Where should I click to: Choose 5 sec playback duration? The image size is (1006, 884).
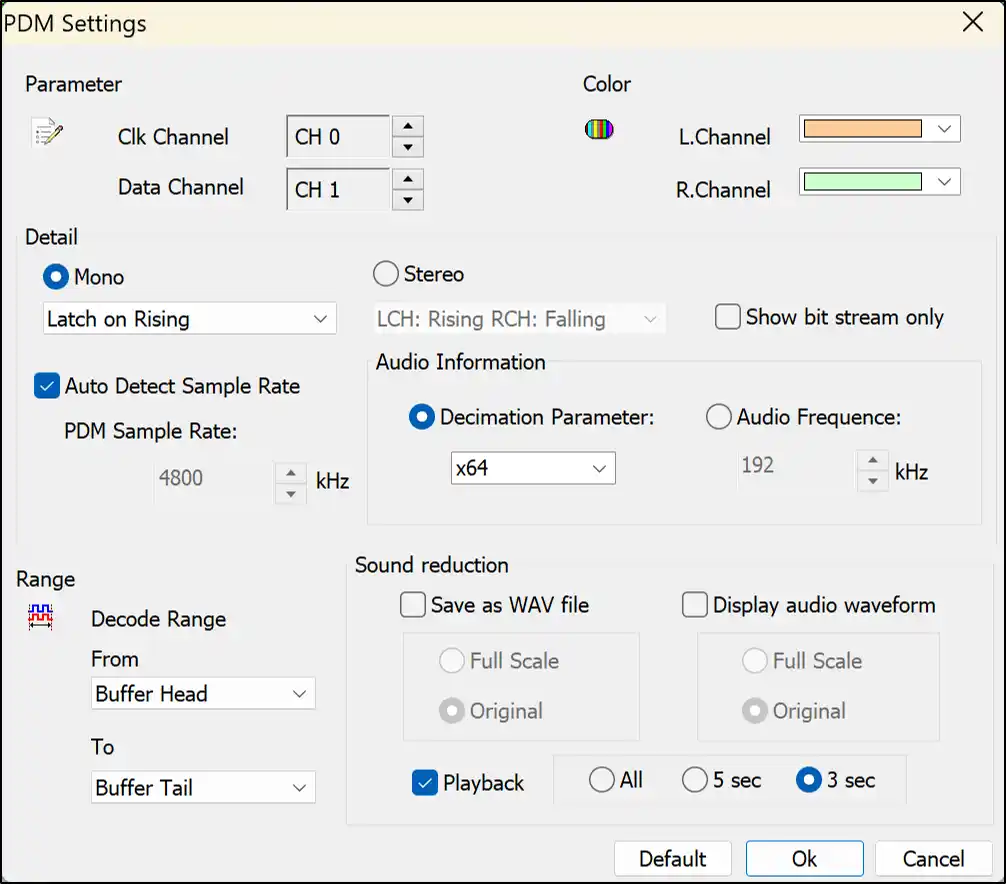(695, 780)
